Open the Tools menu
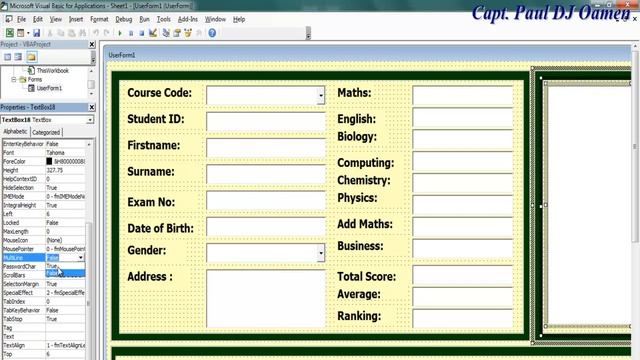 coord(163,19)
